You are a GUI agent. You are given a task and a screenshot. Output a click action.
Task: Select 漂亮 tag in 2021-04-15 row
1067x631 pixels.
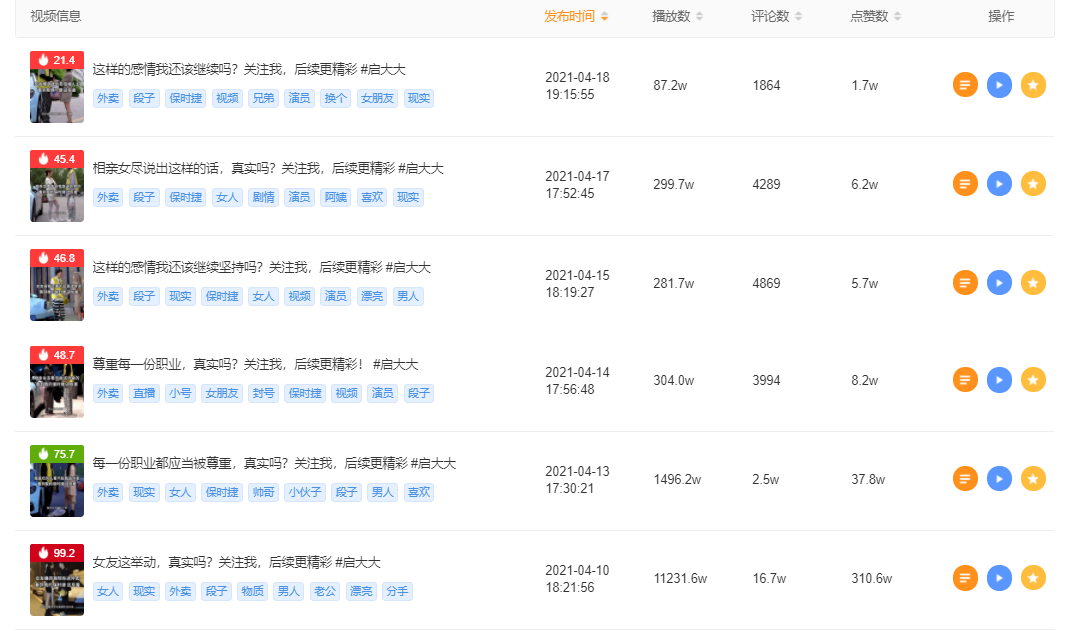coord(372,296)
